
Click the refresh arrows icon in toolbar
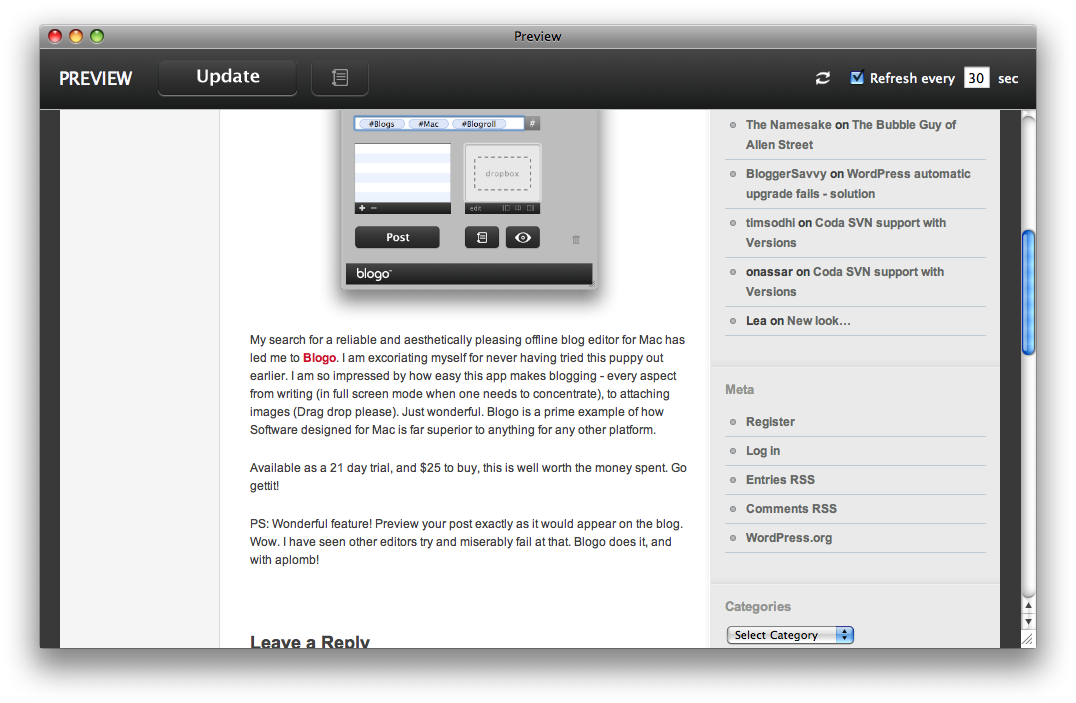pyautogui.click(x=822, y=78)
